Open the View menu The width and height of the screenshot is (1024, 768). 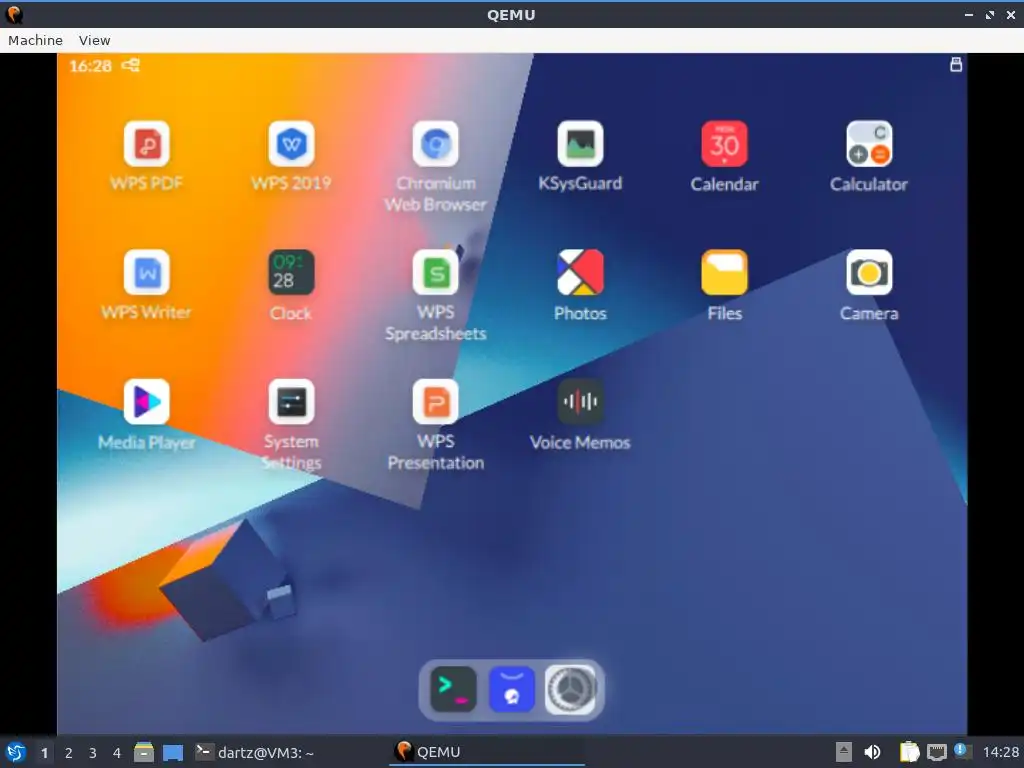pos(95,40)
